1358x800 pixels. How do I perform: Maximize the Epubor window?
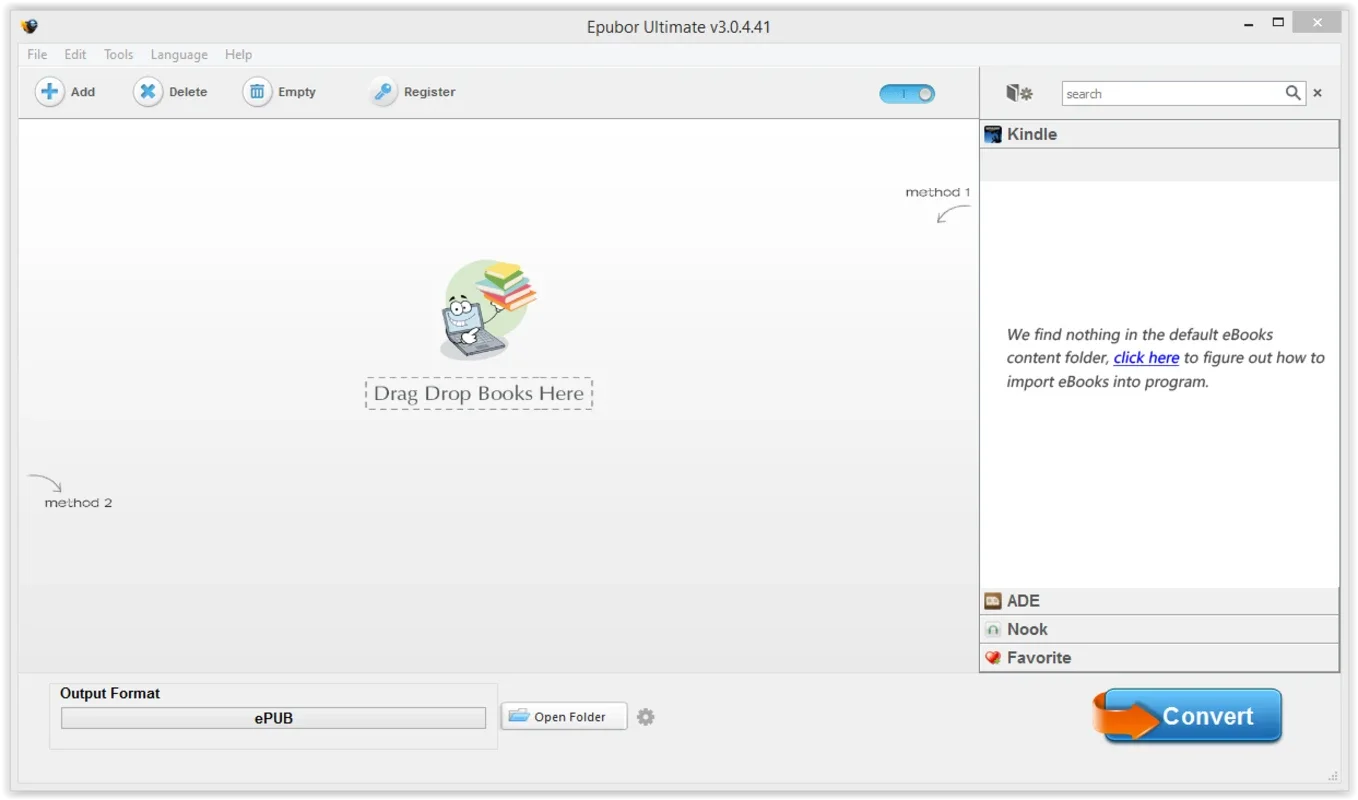tap(1278, 22)
